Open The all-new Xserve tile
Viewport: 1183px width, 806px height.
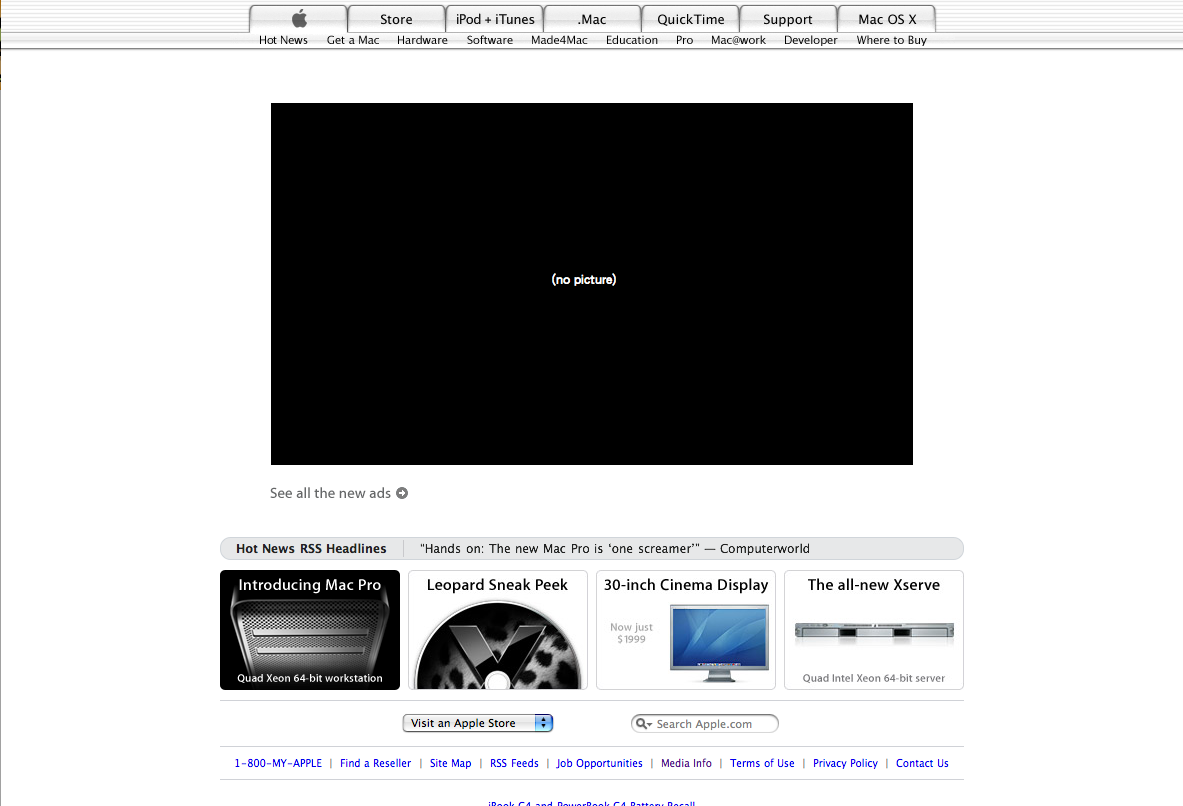[x=874, y=630]
